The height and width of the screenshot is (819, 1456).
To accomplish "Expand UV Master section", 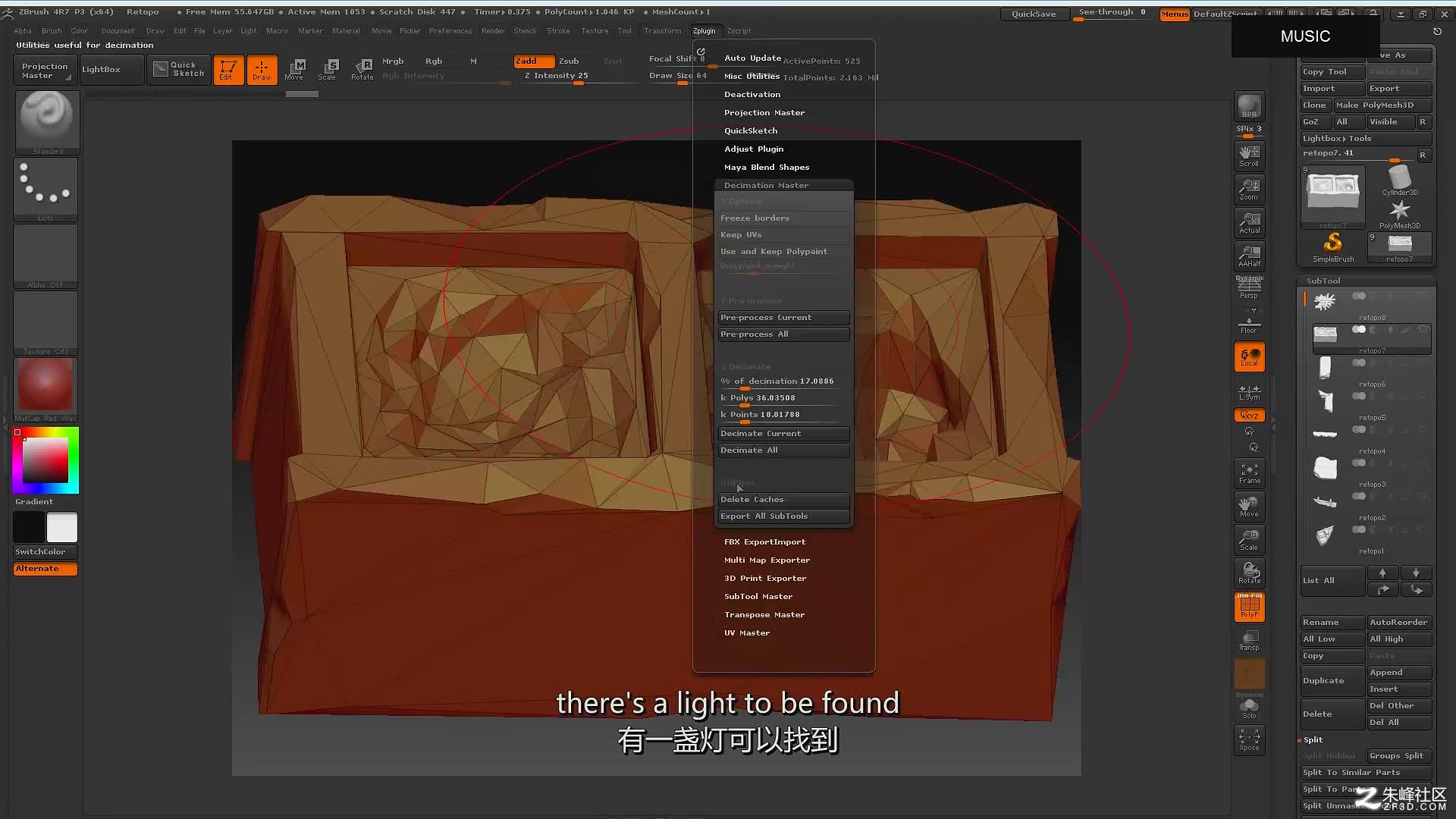I will point(747,632).
